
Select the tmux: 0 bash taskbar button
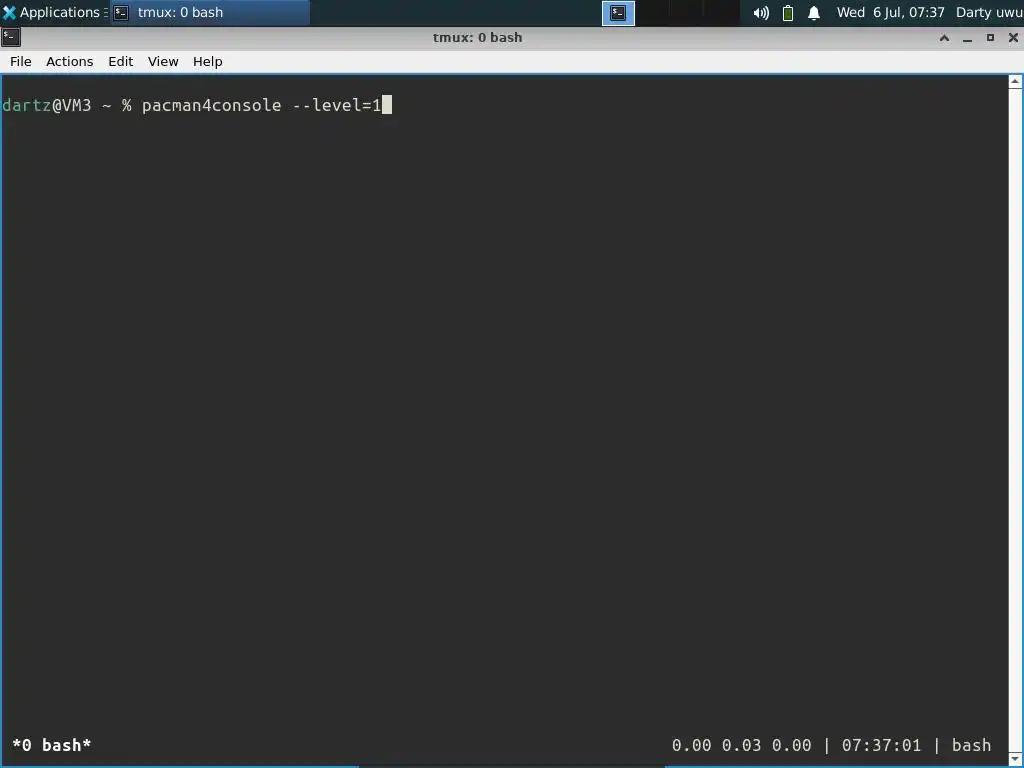pyautogui.click(x=209, y=12)
